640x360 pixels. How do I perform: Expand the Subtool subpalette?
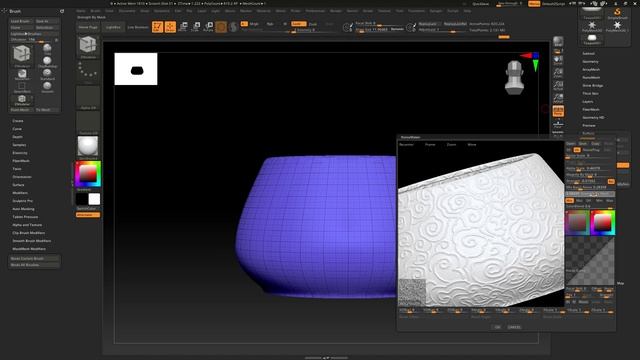(588, 53)
